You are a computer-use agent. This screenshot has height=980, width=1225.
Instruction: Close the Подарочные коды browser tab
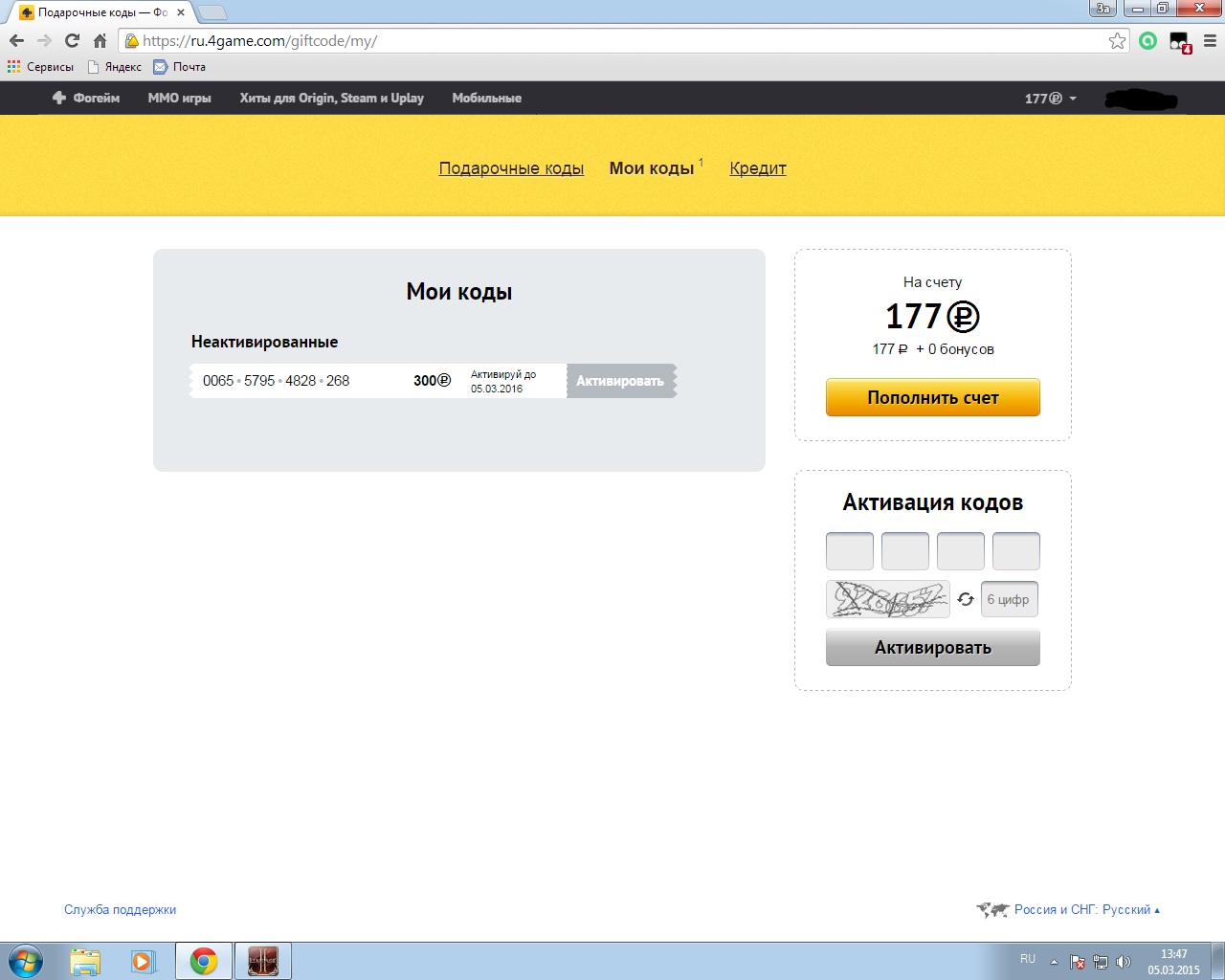[x=181, y=12]
